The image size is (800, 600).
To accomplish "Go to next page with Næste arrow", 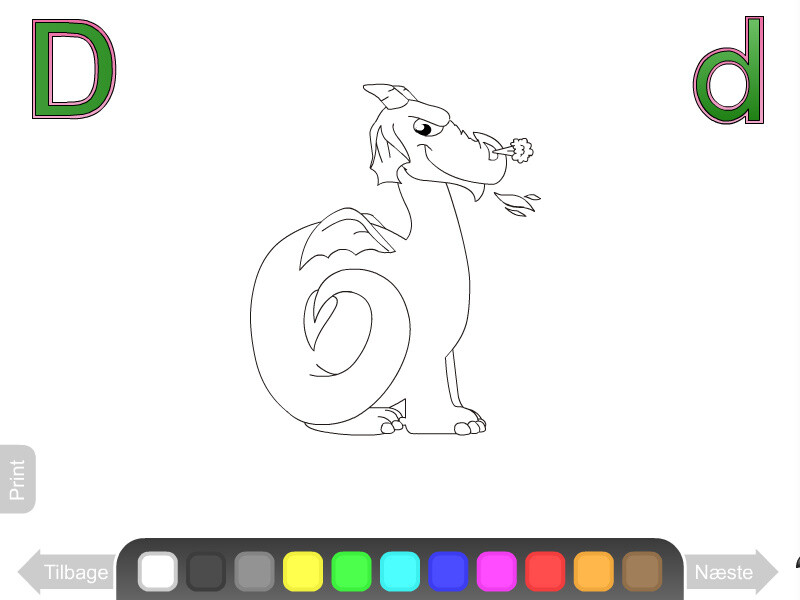I will click(x=731, y=572).
